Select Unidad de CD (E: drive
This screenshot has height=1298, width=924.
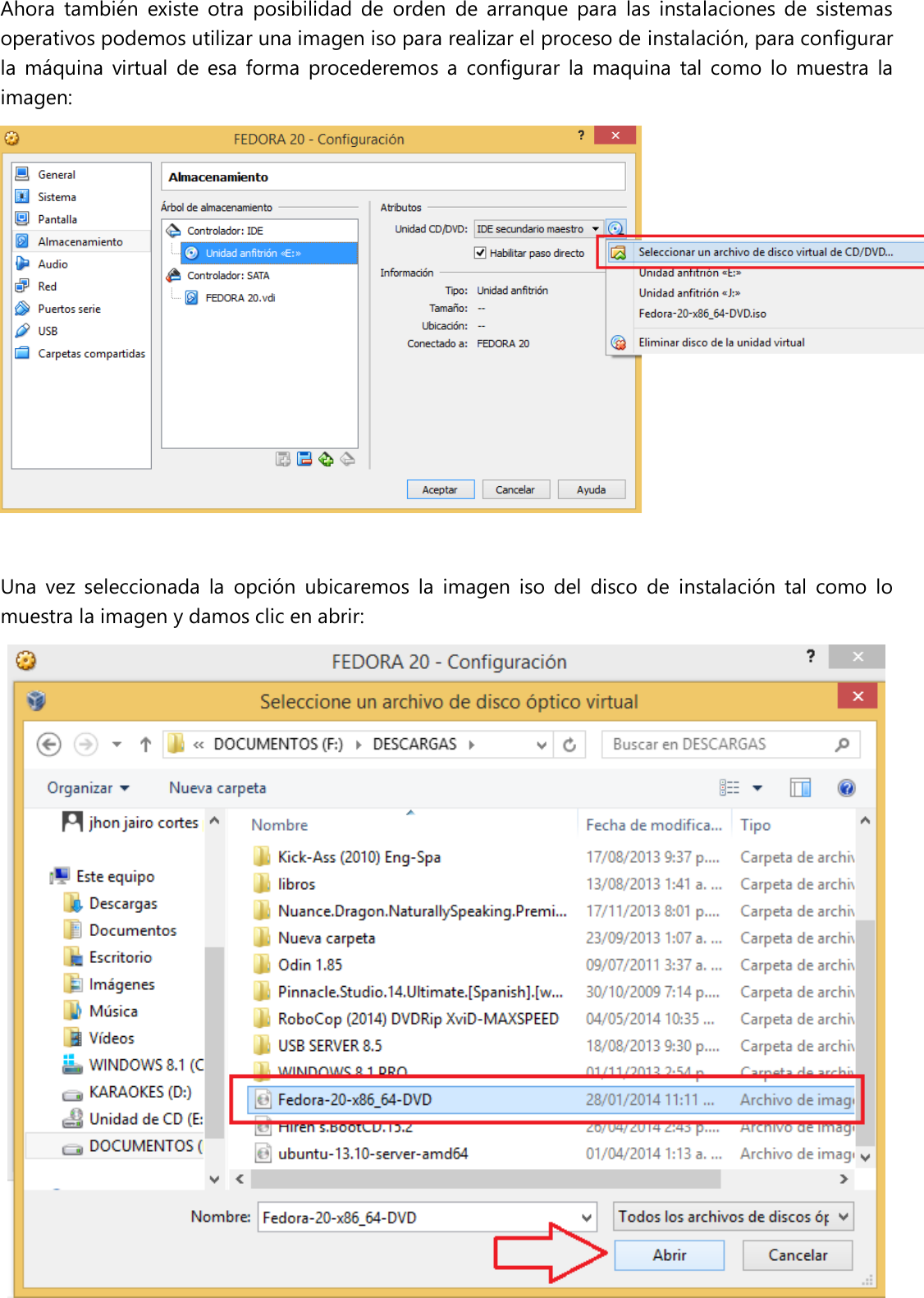tap(134, 1119)
